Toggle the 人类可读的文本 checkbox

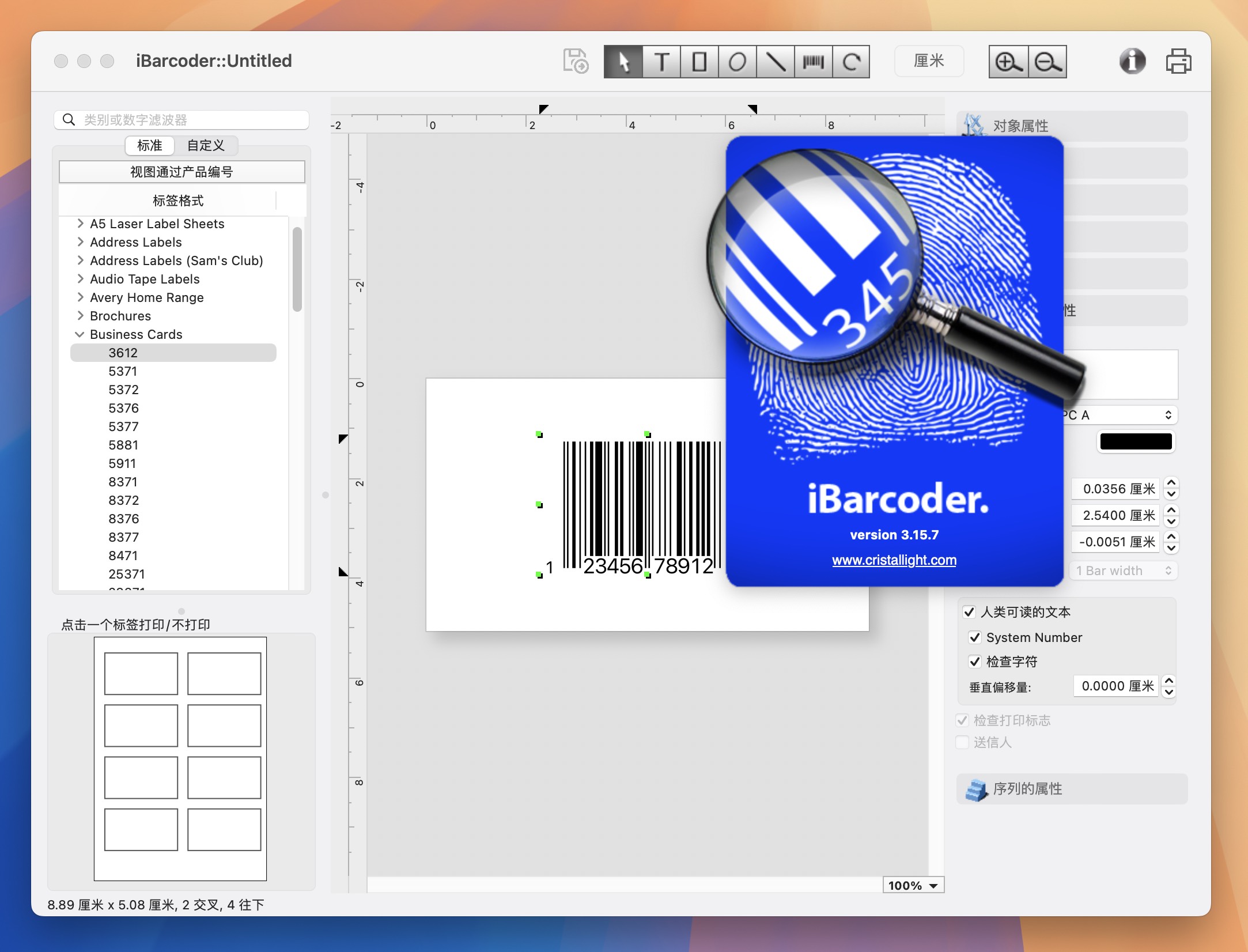[969, 612]
